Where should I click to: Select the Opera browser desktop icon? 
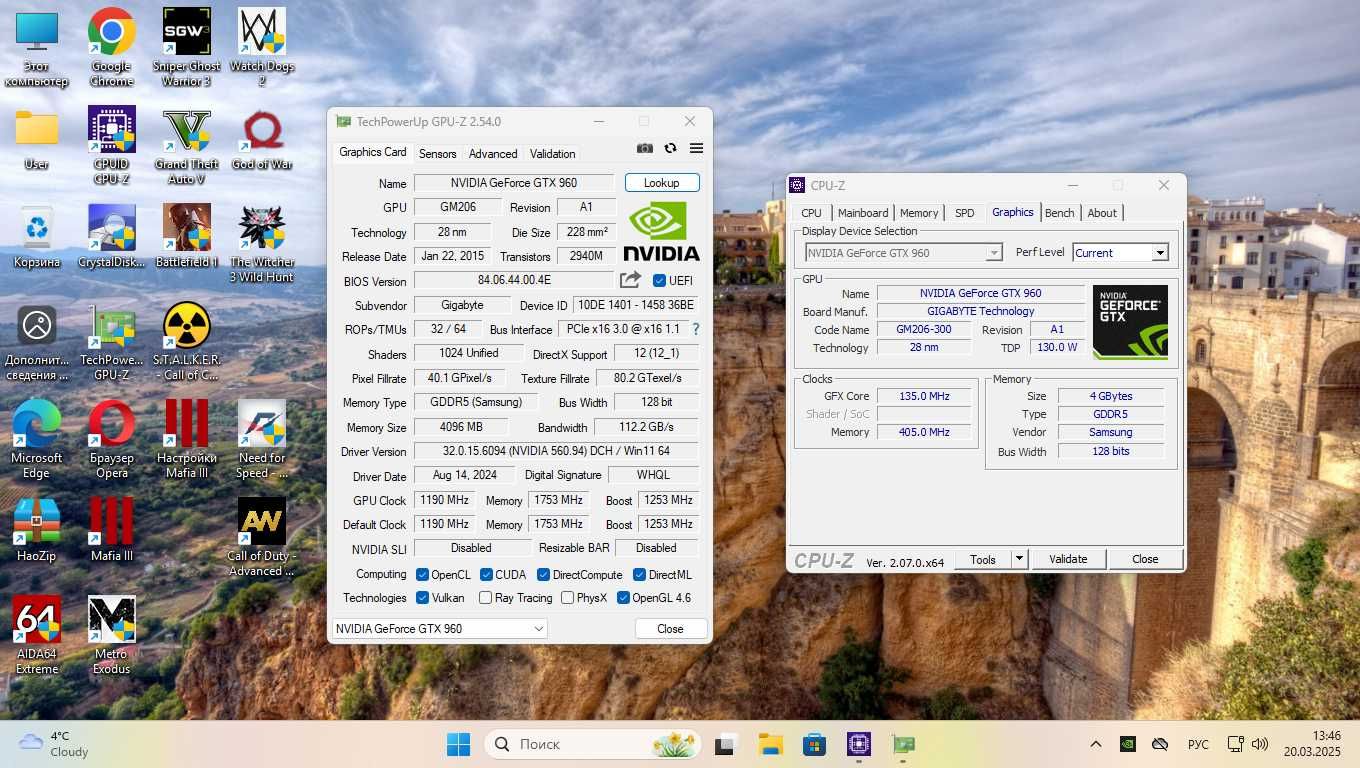pyautogui.click(x=112, y=440)
